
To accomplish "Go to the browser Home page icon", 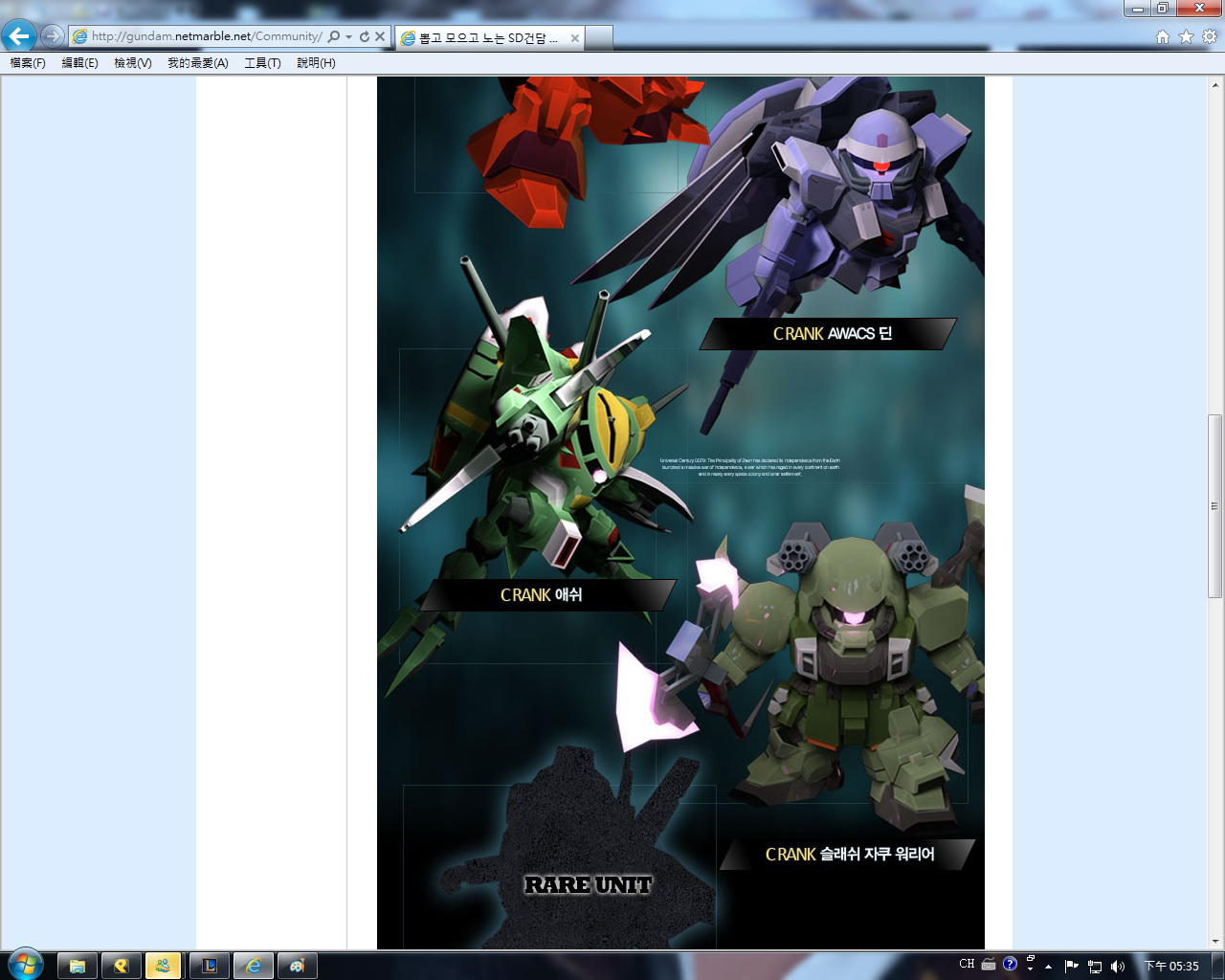I will coord(1163,36).
